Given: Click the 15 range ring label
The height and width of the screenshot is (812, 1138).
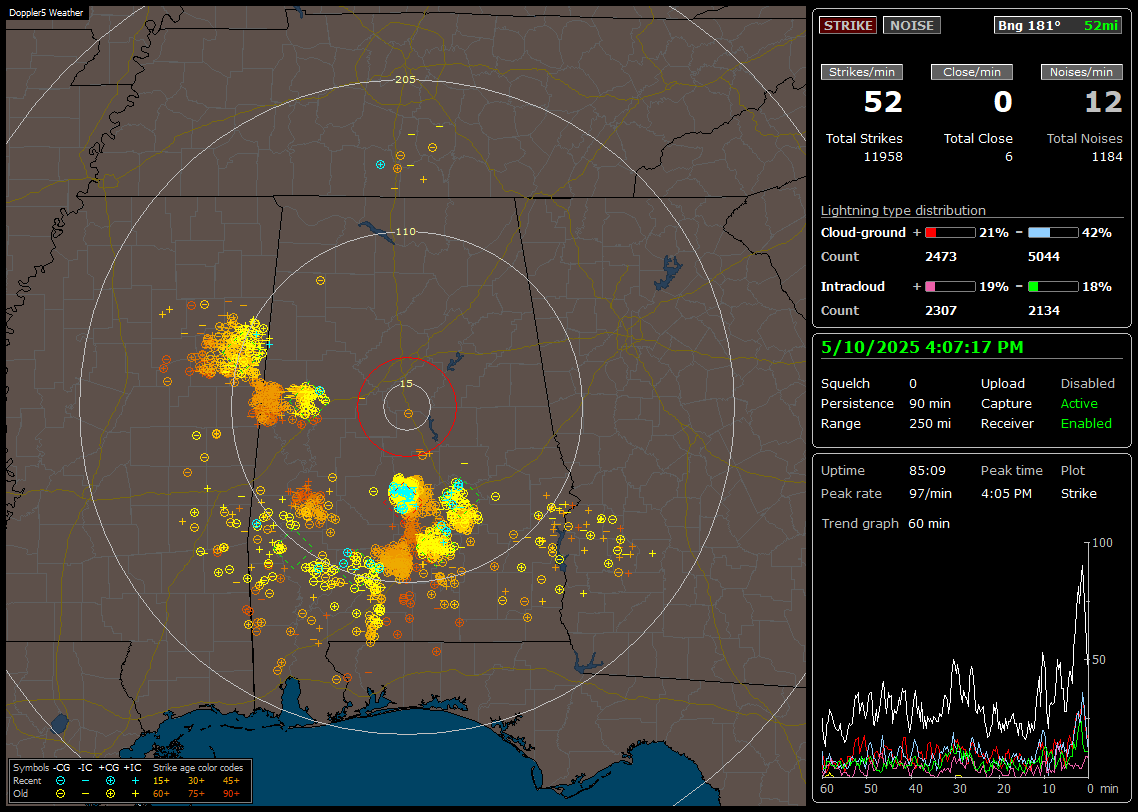Looking at the screenshot, I should click(x=406, y=384).
